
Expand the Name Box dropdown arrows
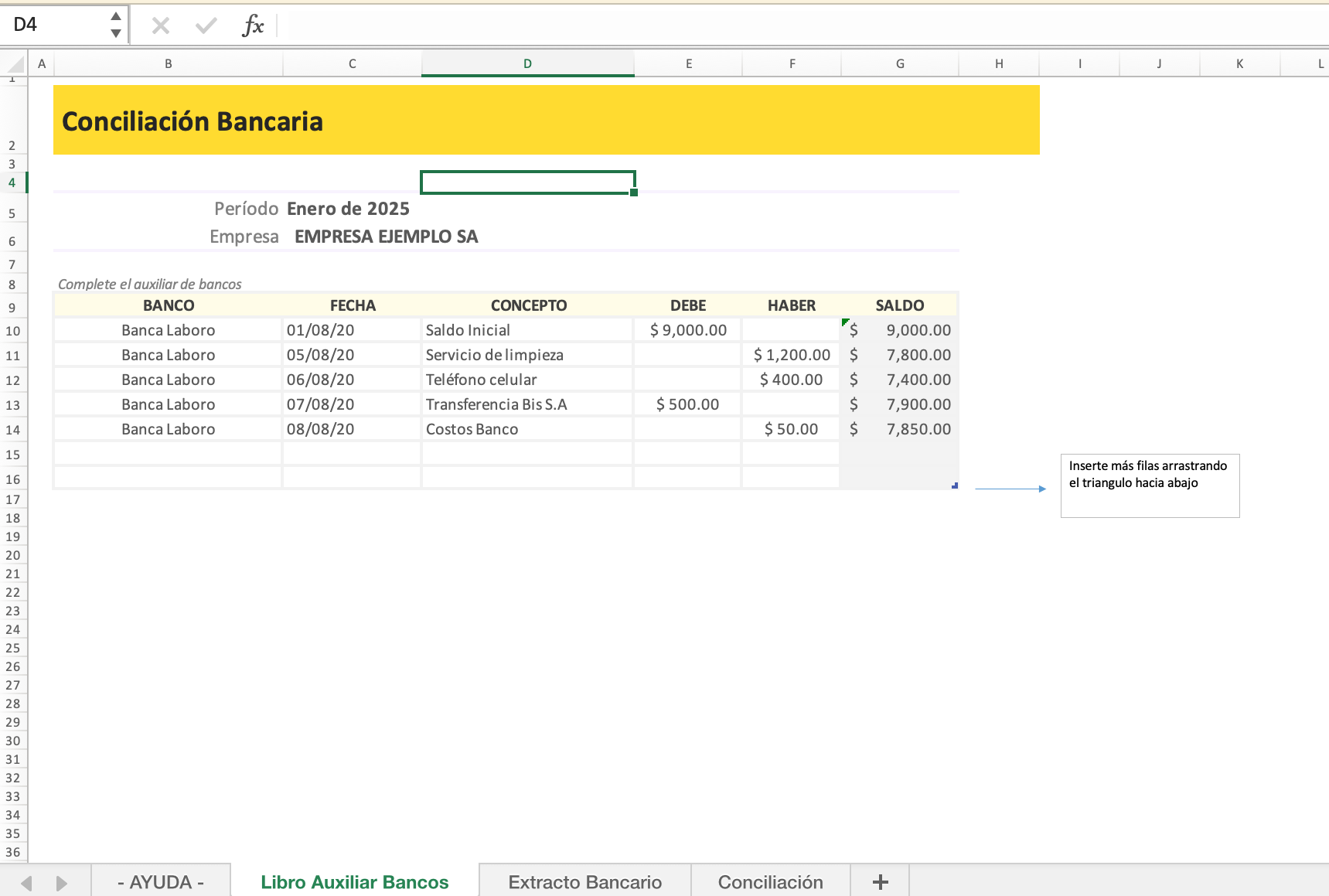click(x=116, y=25)
